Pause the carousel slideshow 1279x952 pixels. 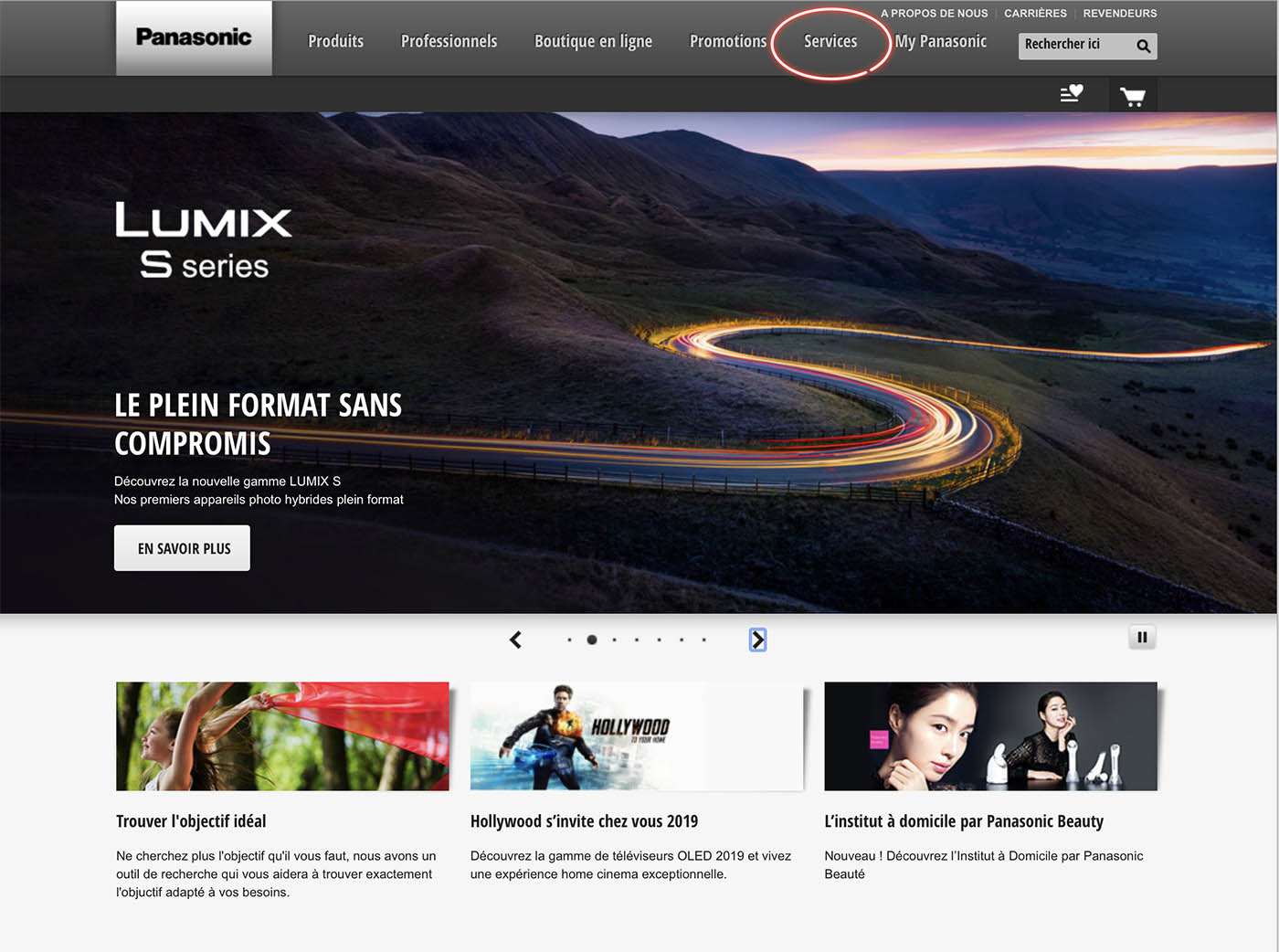(x=1142, y=637)
